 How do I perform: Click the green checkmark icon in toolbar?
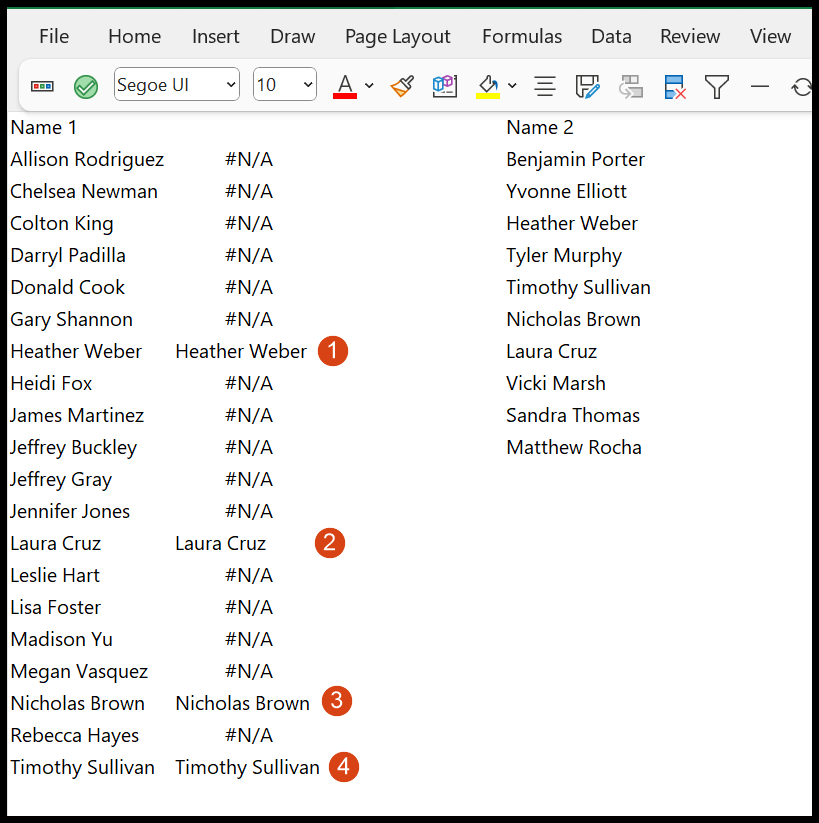(x=86, y=86)
